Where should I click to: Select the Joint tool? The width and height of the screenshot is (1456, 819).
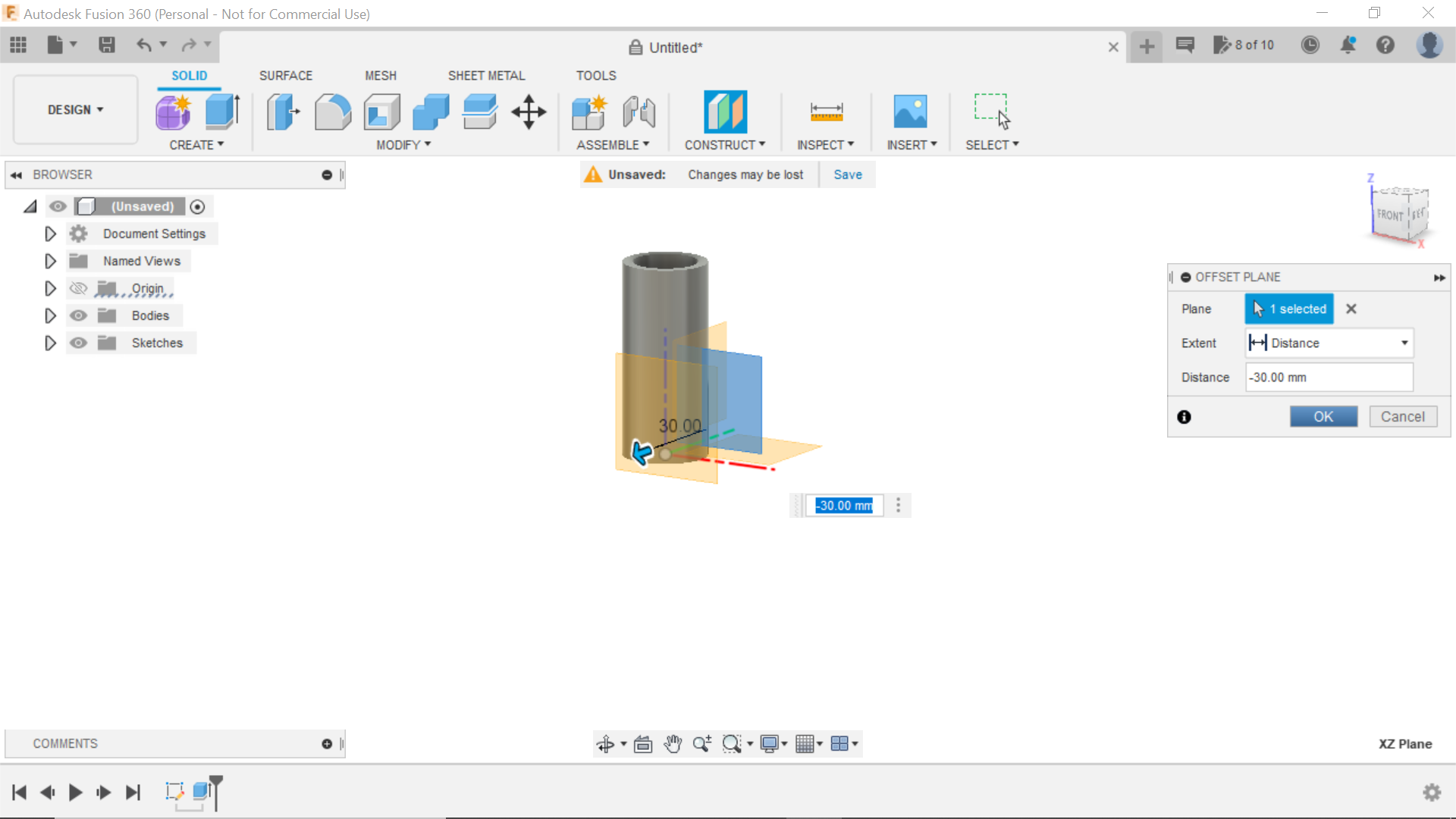(x=639, y=111)
